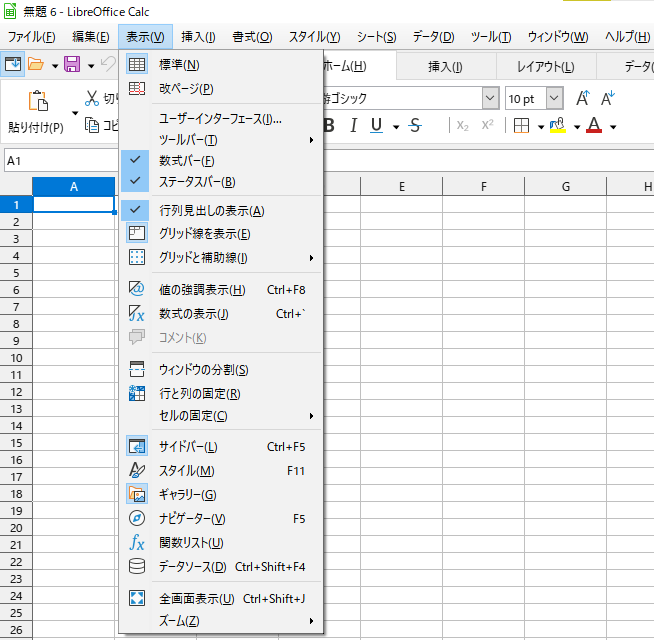Toggle Strikethrough formatting
This screenshot has height=640, width=654.
pyautogui.click(x=415, y=125)
